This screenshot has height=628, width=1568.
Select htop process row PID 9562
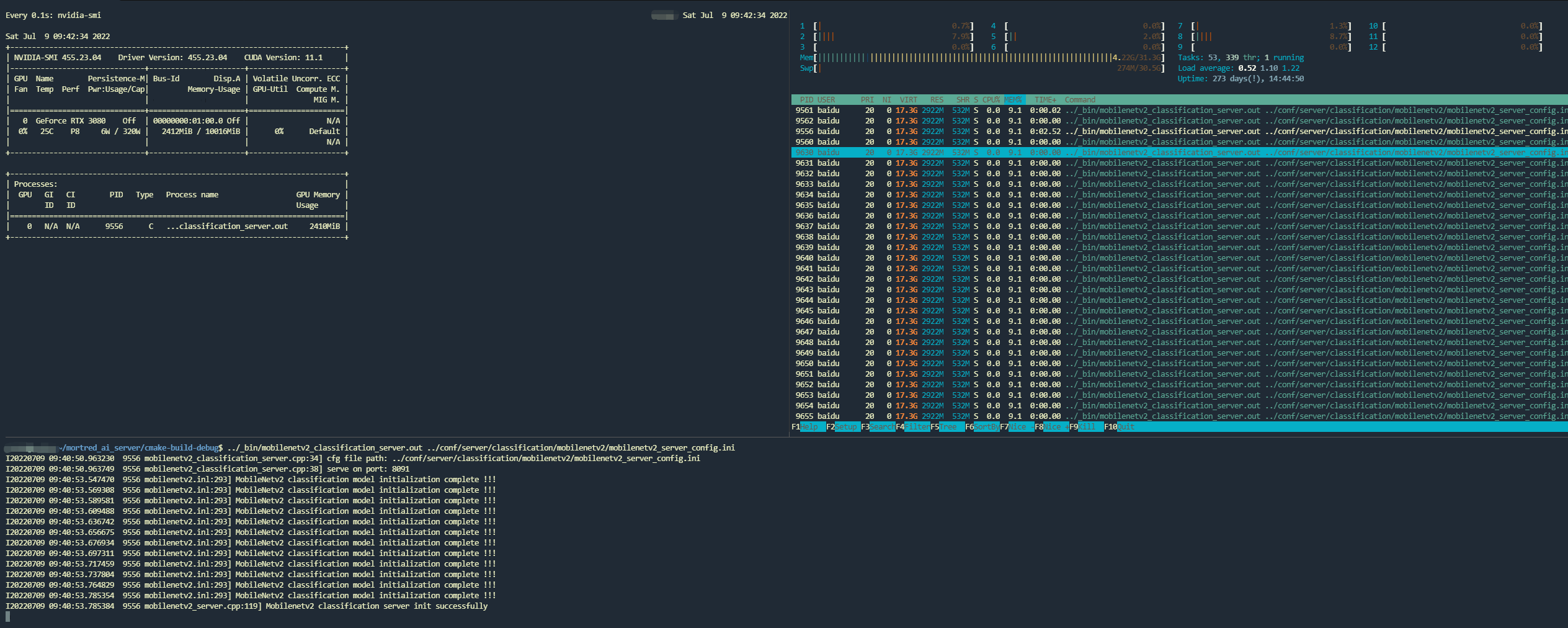coord(1180,121)
